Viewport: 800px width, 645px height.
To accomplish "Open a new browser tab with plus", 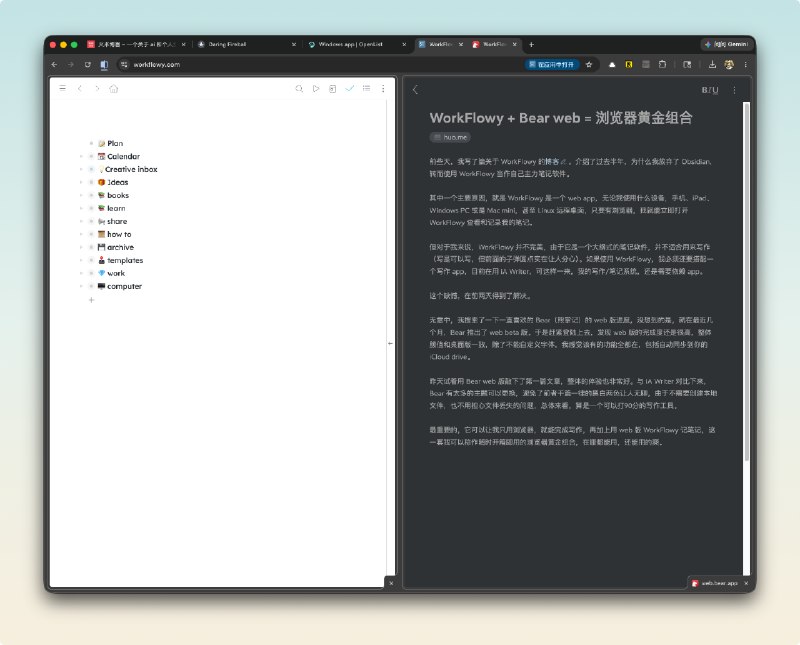I will [531, 44].
